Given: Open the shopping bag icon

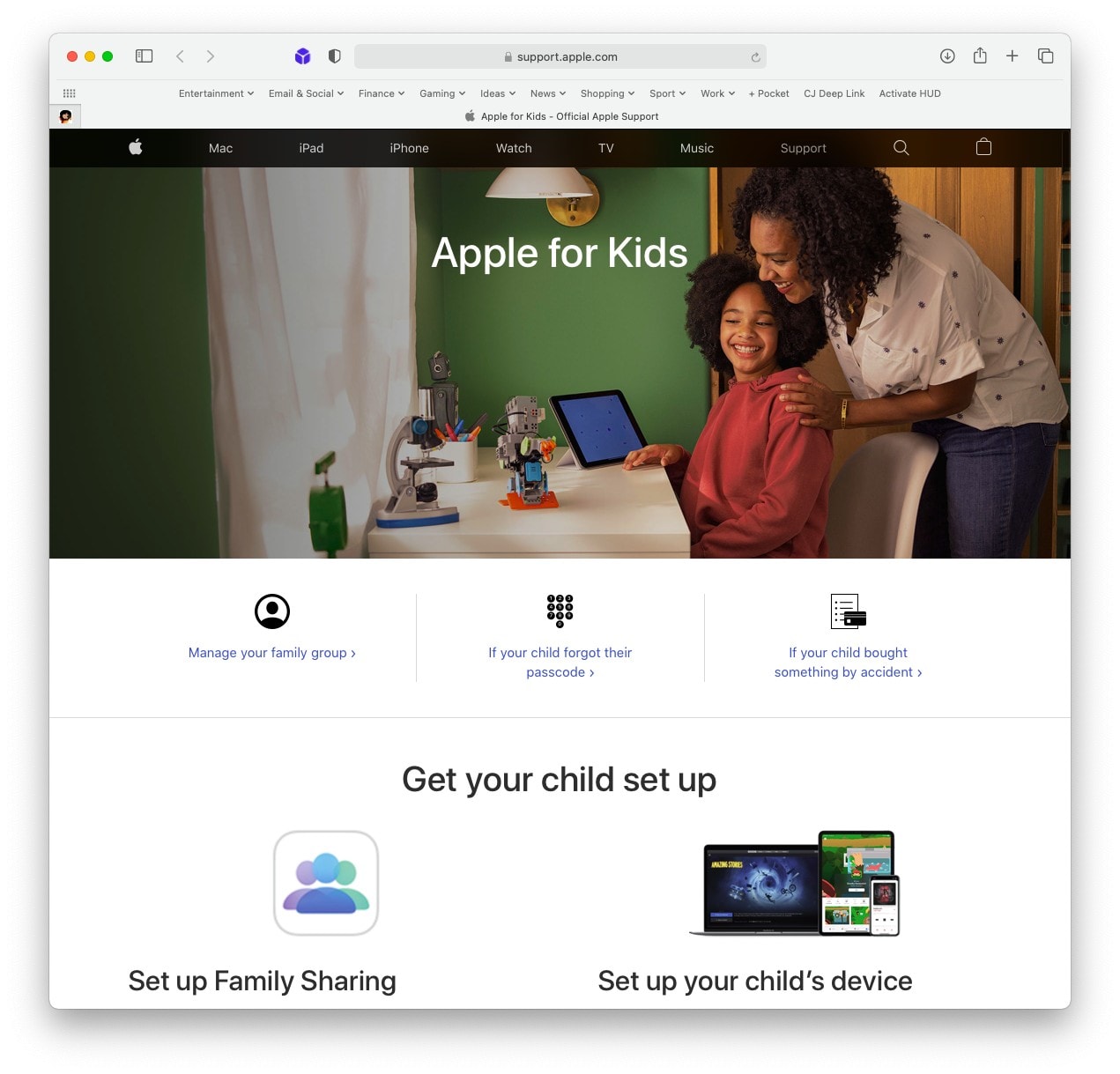Looking at the screenshot, I should (983, 147).
